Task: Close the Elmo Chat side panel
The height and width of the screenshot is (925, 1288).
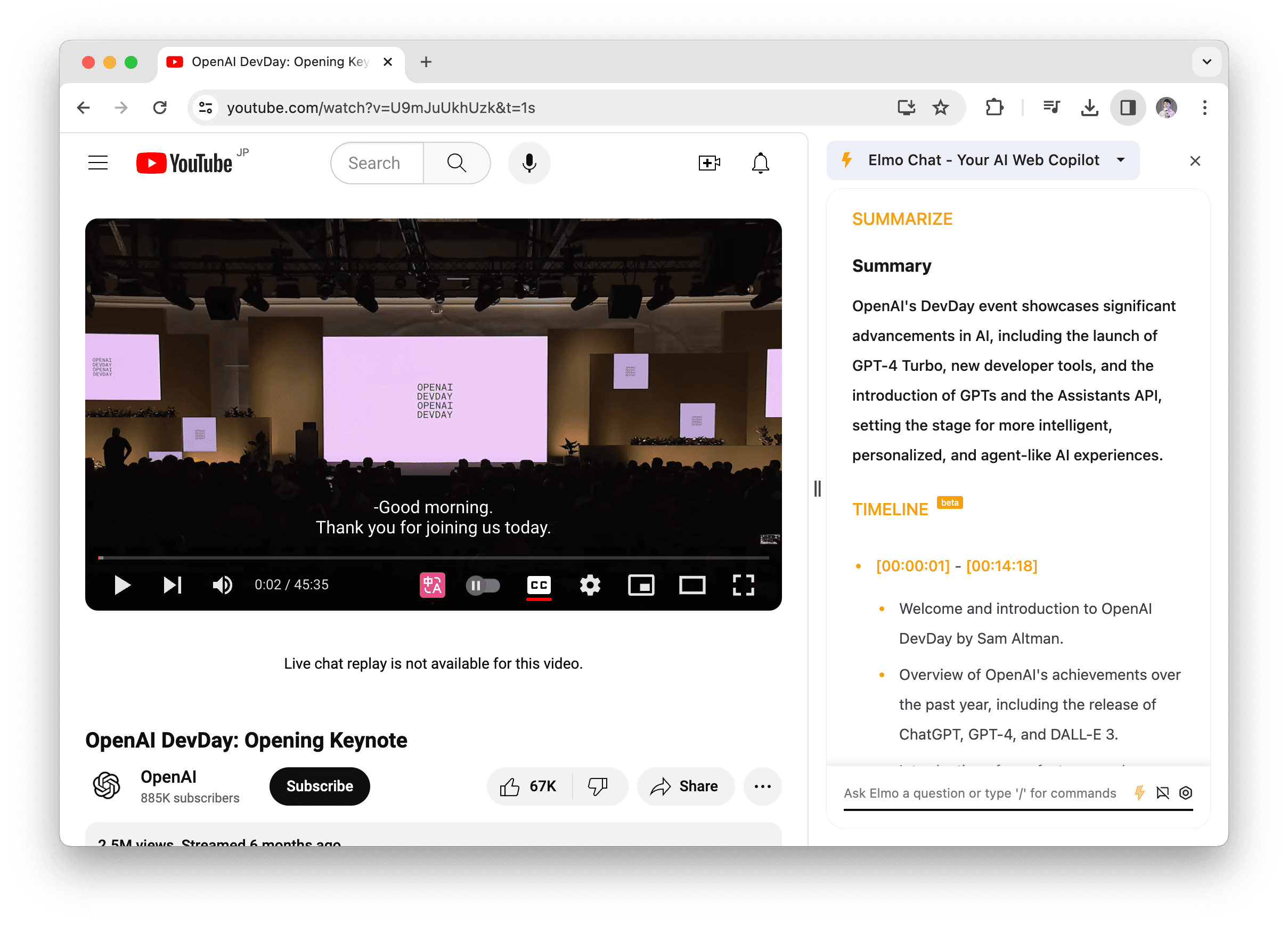Action: click(x=1194, y=161)
